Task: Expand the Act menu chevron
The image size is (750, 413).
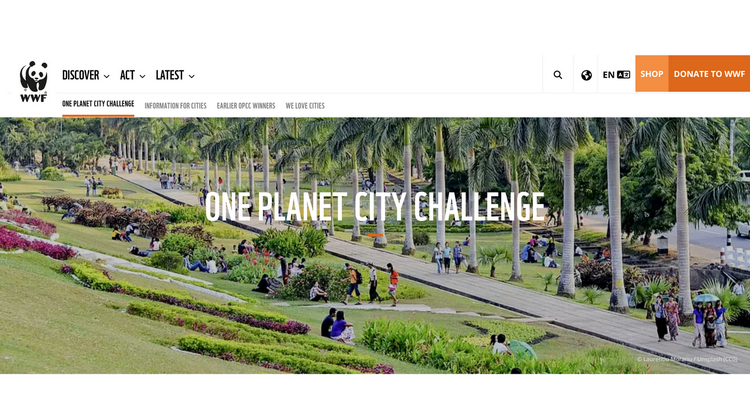Action: coord(143,76)
